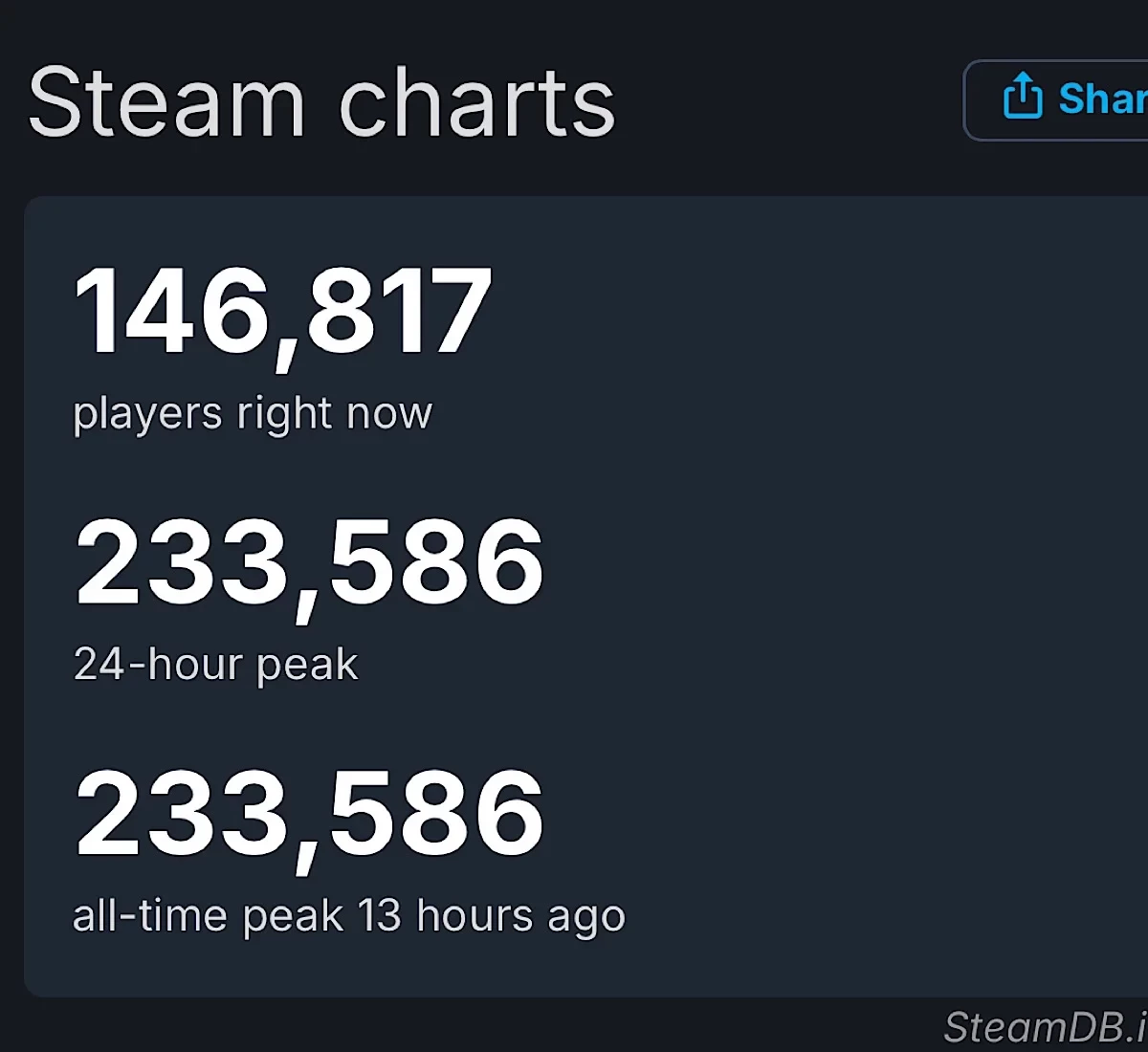1148x1052 pixels.
Task: Click the share arrow icon
Action: 1022,96
